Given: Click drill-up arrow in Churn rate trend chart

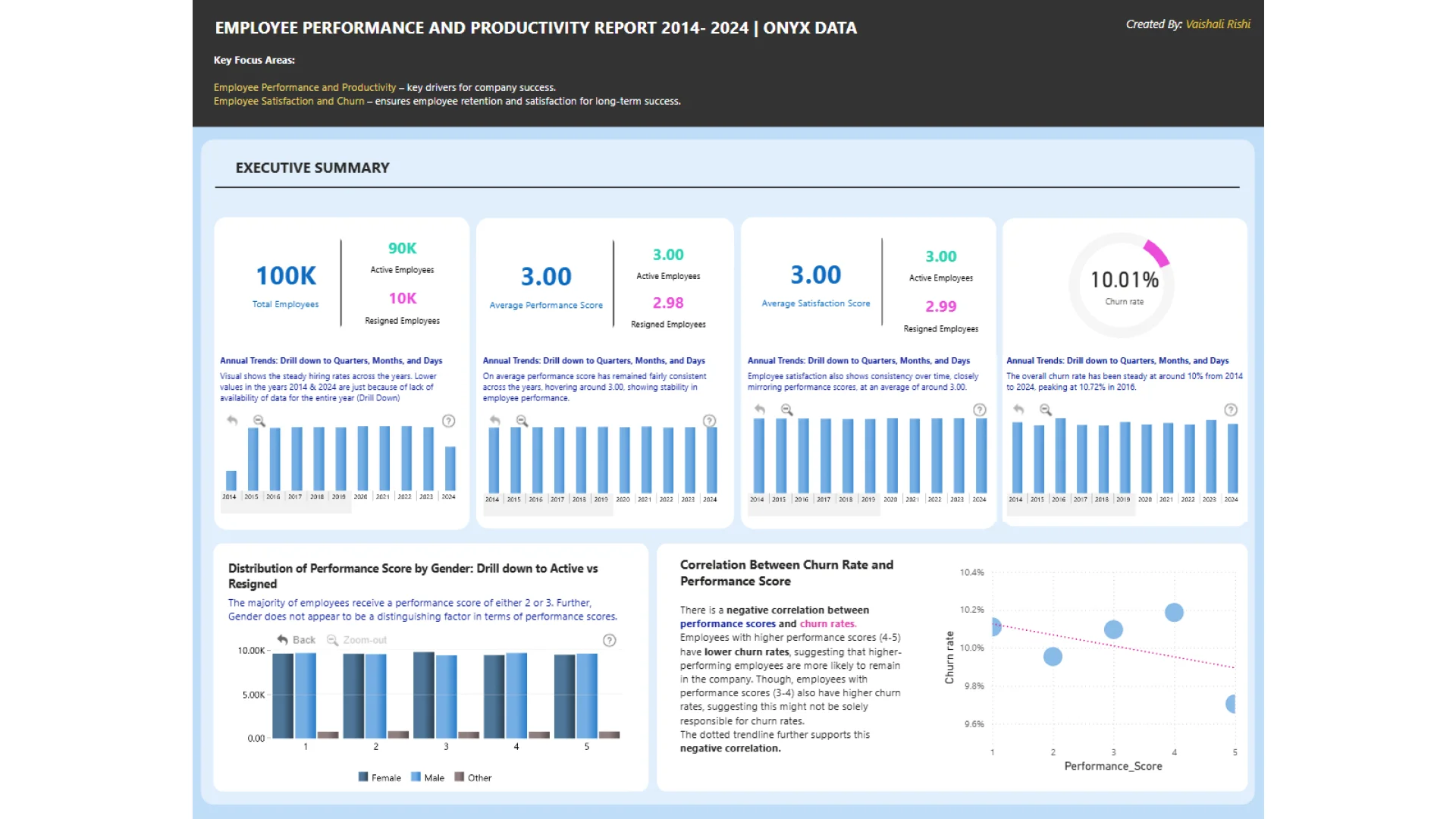Looking at the screenshot, I should (1018, 409).
